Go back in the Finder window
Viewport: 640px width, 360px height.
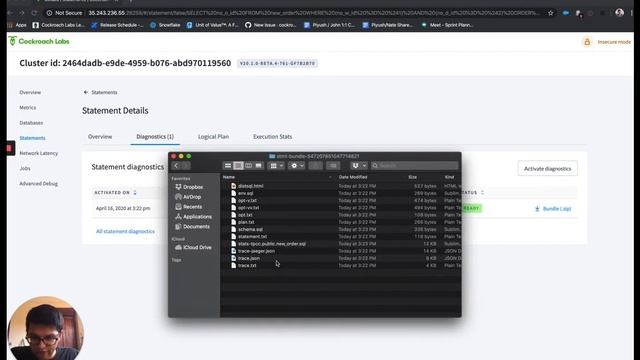coord(176,166)
